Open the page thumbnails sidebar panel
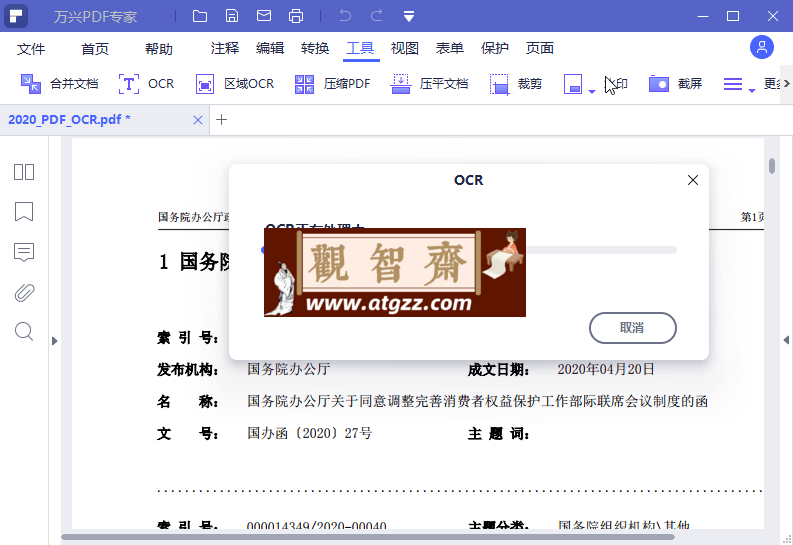This screenshot has height=545, width=793. click(x=24, y=172)
